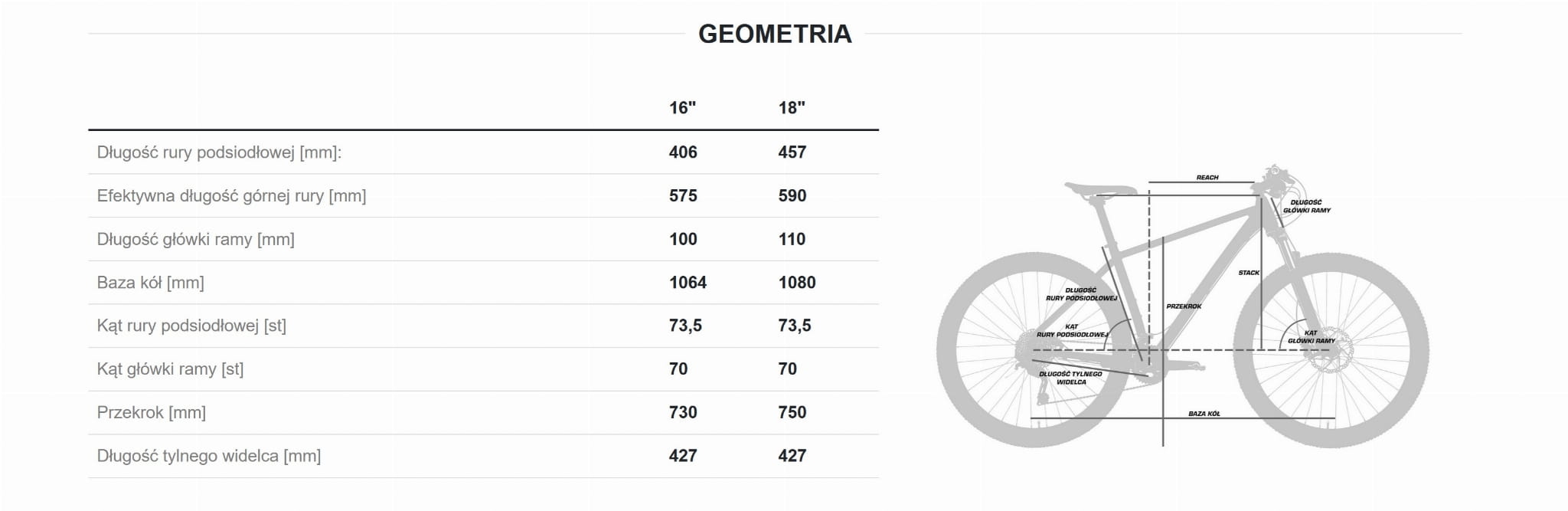Click the "Efektywna długość górnej rury [mm]" row label
Viewport: 1568px width, 511px height.
coord(231,196)
